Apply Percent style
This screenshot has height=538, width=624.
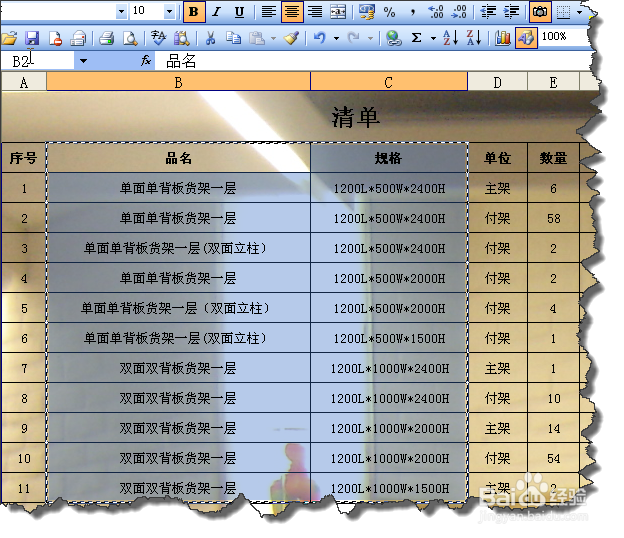[x=390, y=12]
